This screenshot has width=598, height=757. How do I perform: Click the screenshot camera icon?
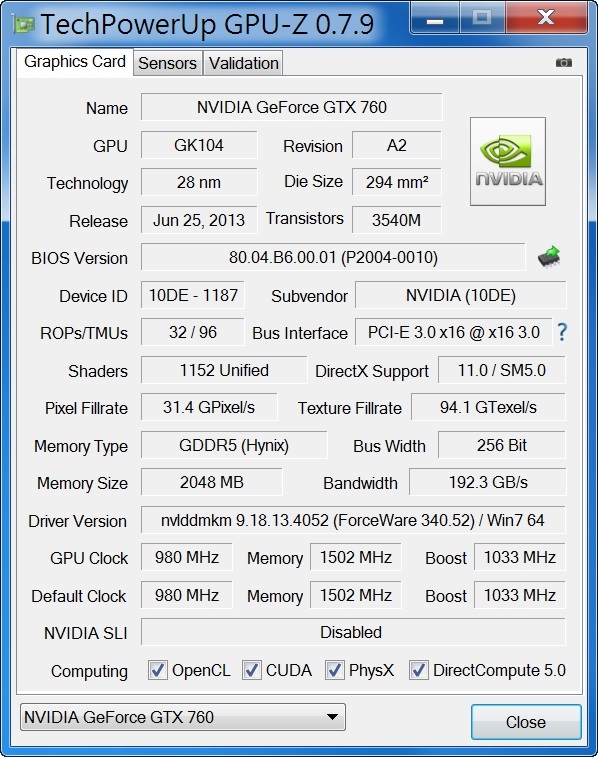tap(564, 62)
